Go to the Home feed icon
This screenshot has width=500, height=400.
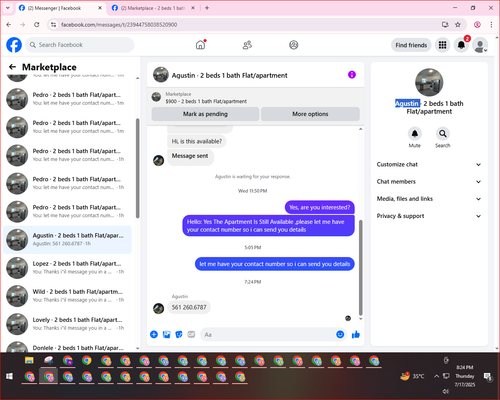pyautogui.click(x=201, y=45)
